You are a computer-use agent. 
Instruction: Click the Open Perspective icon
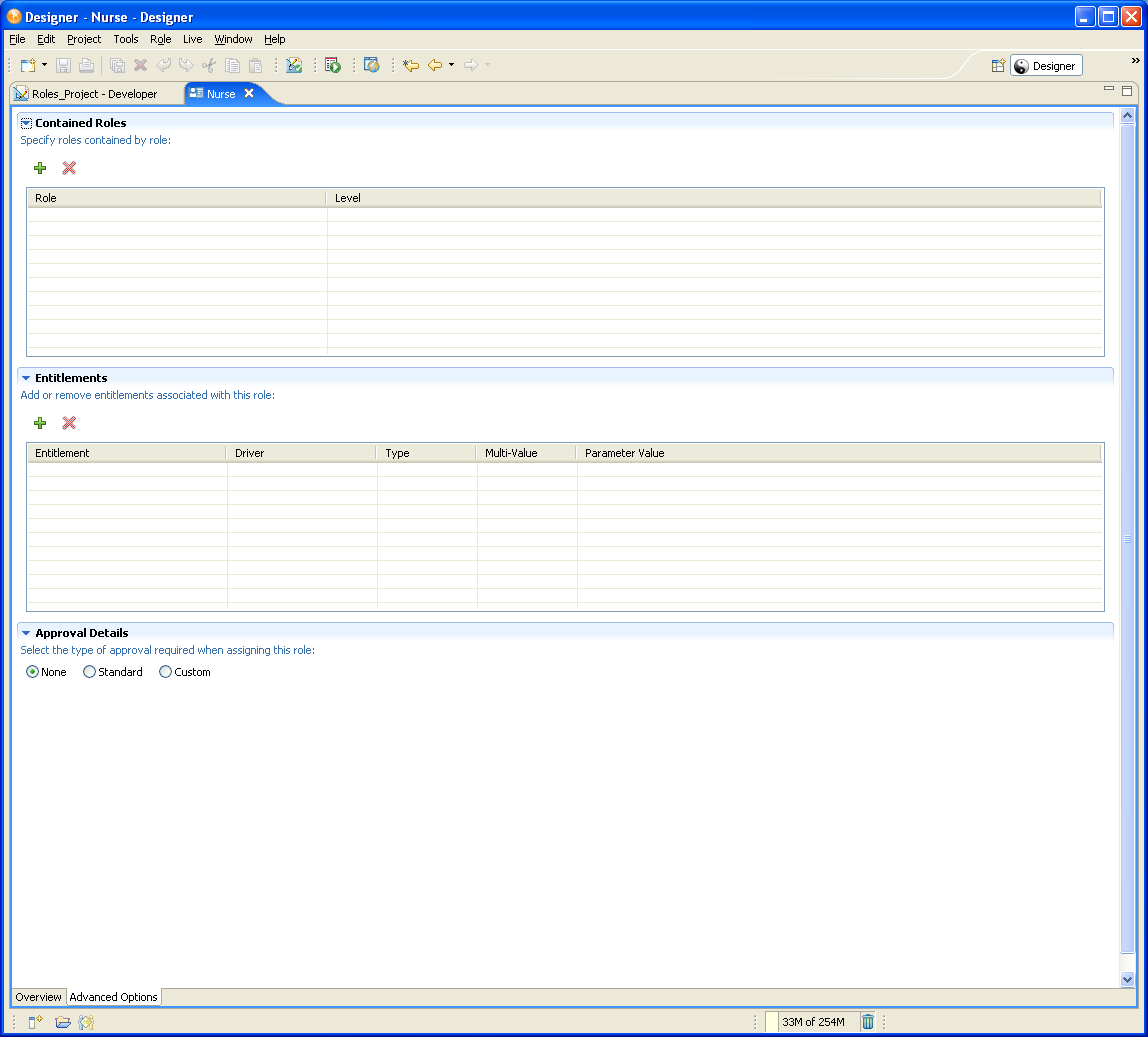tap(998, 66)
